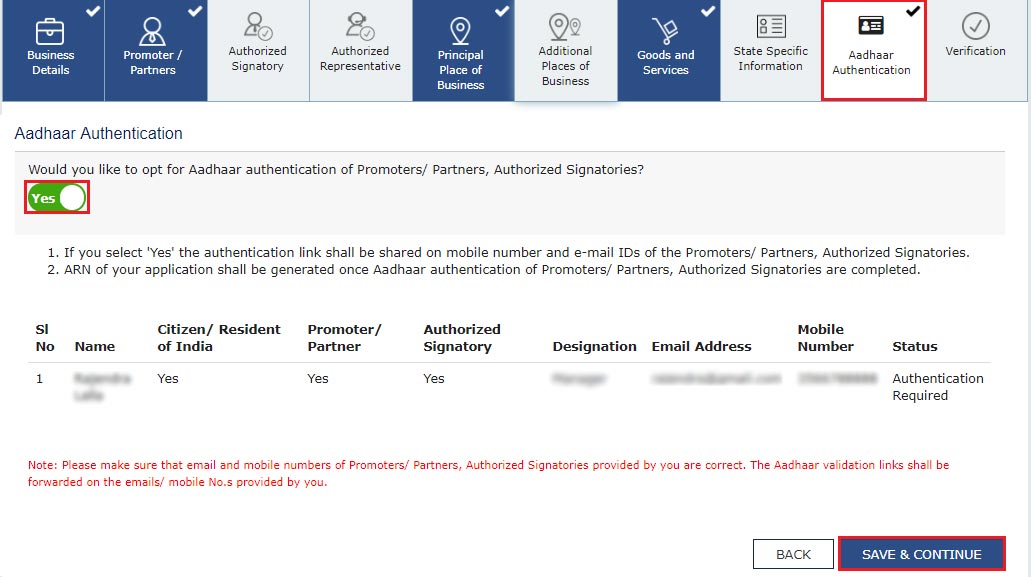Open the Verification tab

pyautogui.click(x=975, y=51)
